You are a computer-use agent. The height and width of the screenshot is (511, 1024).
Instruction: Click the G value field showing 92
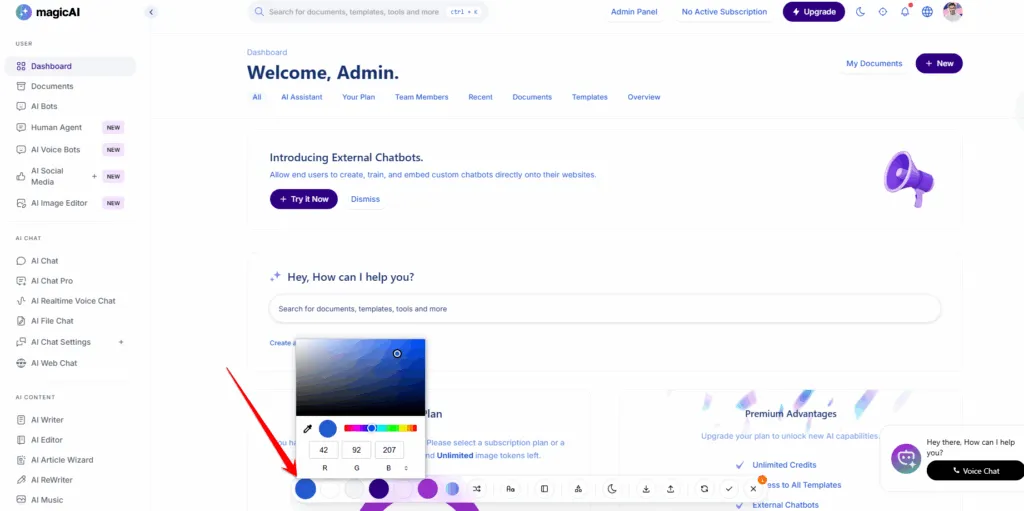pos(357,450)
